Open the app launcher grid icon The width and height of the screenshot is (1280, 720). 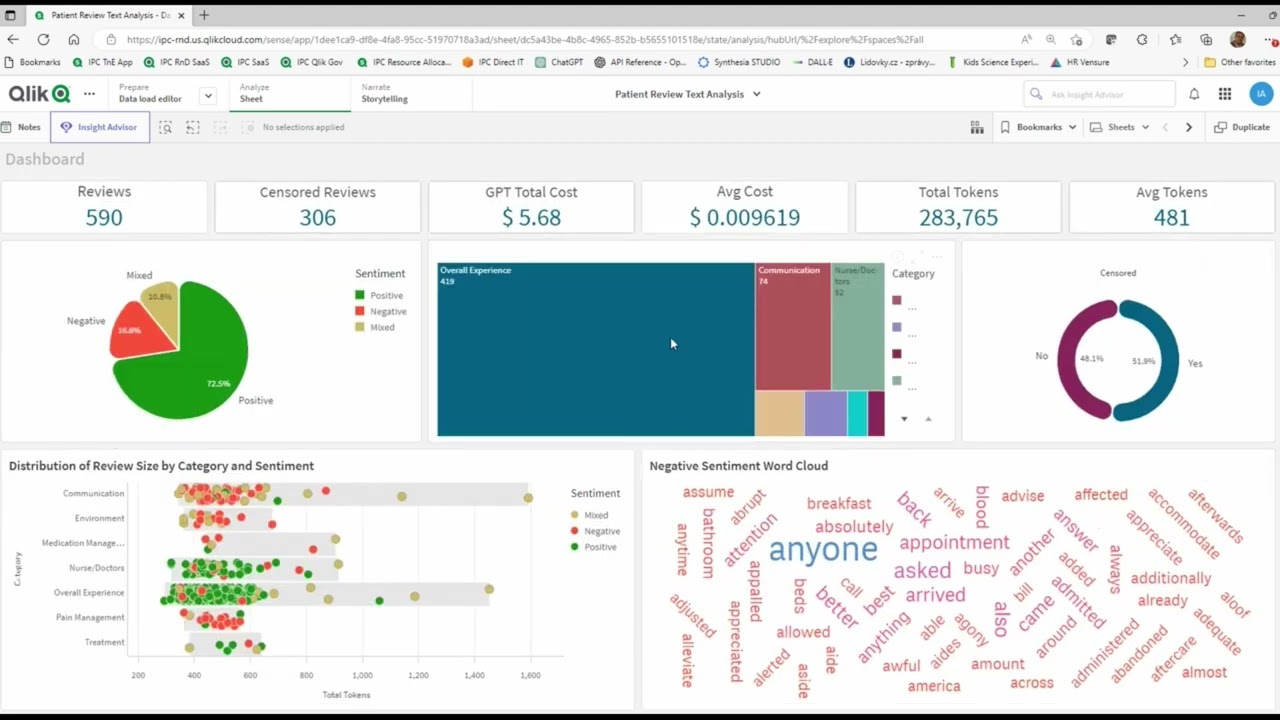point(1225,94)
